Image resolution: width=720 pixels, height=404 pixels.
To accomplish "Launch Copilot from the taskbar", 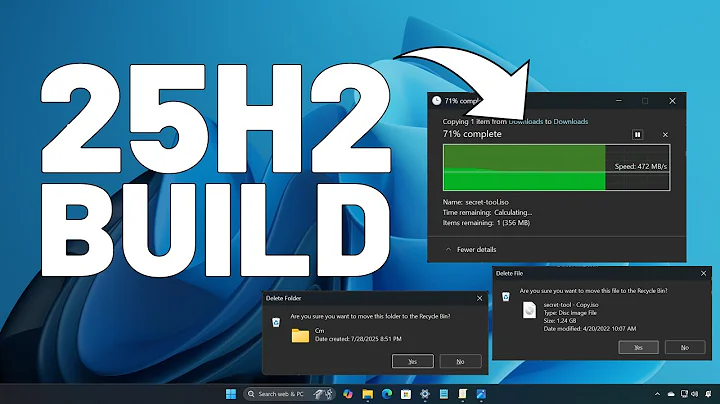I will pyautogui.click(x=348, y=394).
